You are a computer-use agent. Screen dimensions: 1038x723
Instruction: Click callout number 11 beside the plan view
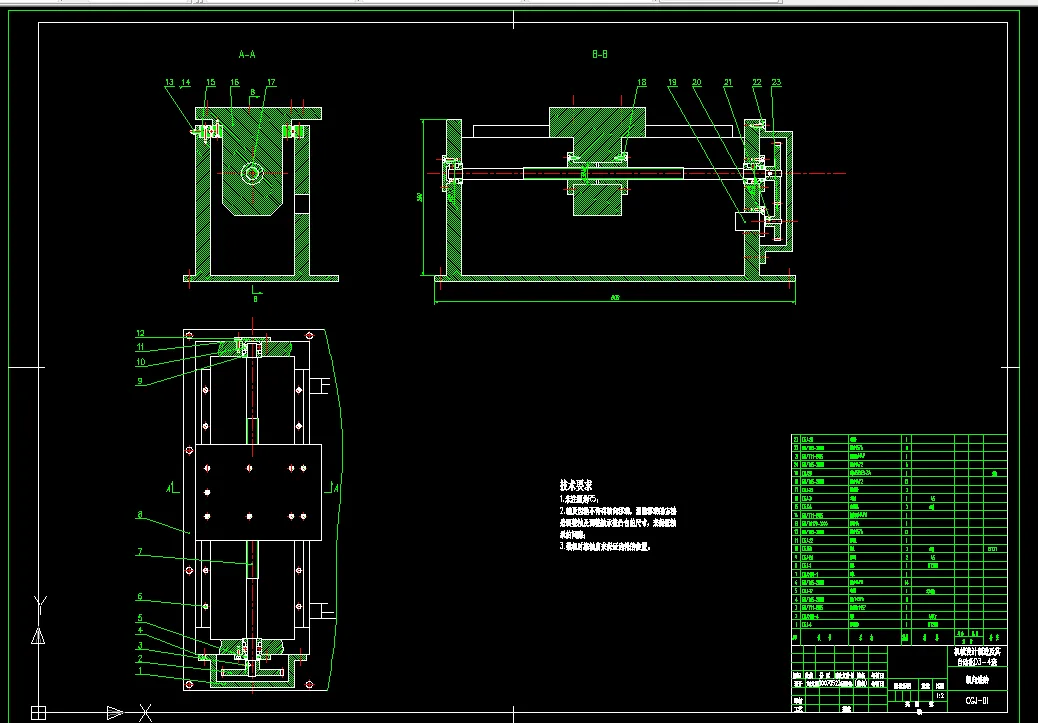(140, 347)
